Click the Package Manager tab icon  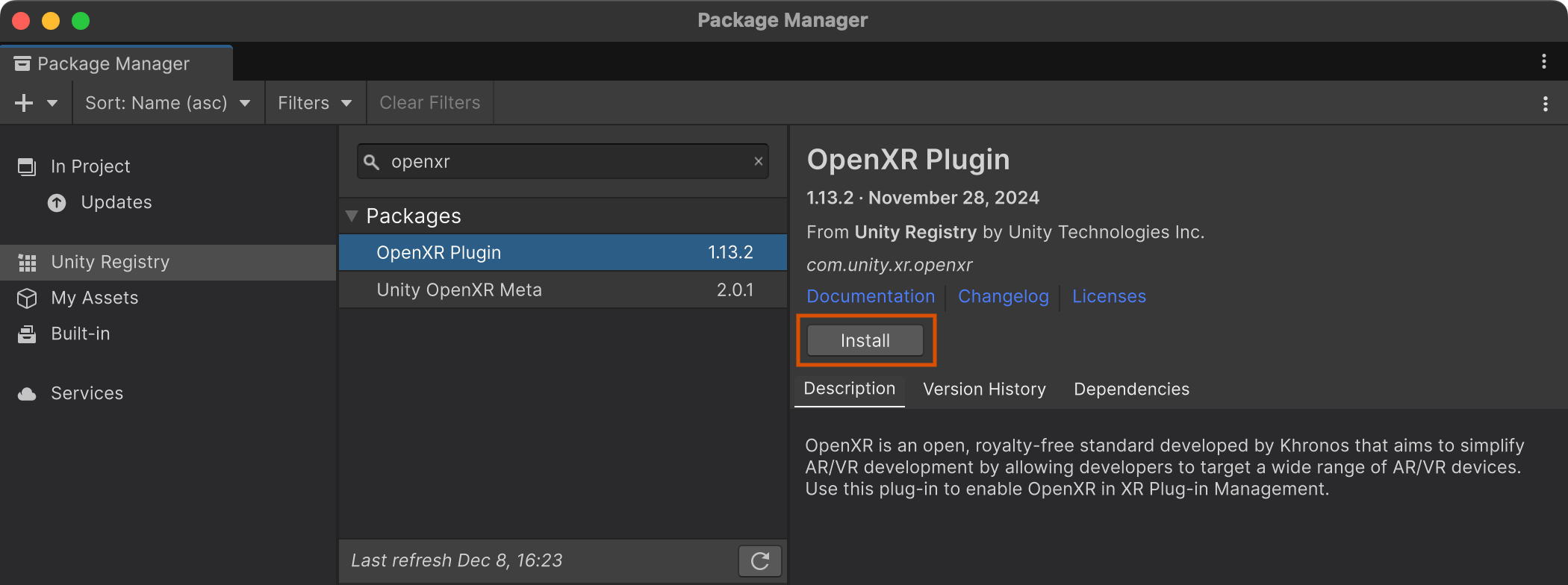click(22, 63)
